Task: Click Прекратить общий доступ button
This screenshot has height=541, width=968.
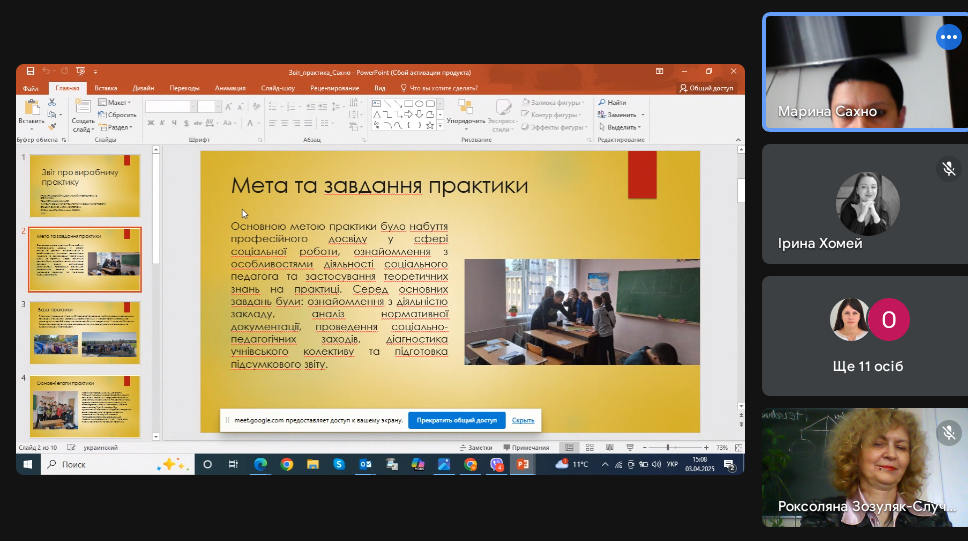Action: coord(457,420)
